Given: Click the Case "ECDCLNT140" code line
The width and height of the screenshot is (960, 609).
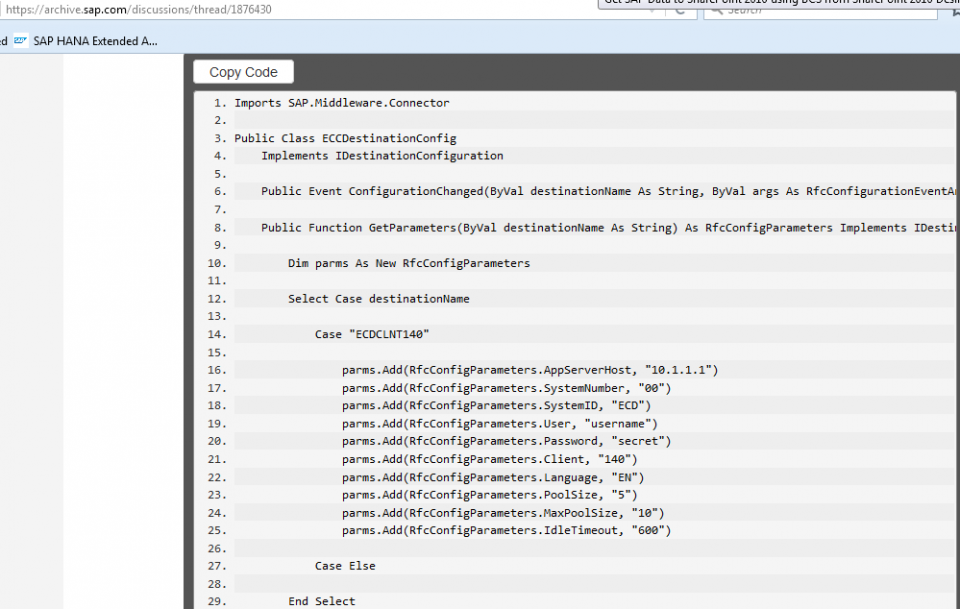Looking at the screenshot, I should coord(372,334).
